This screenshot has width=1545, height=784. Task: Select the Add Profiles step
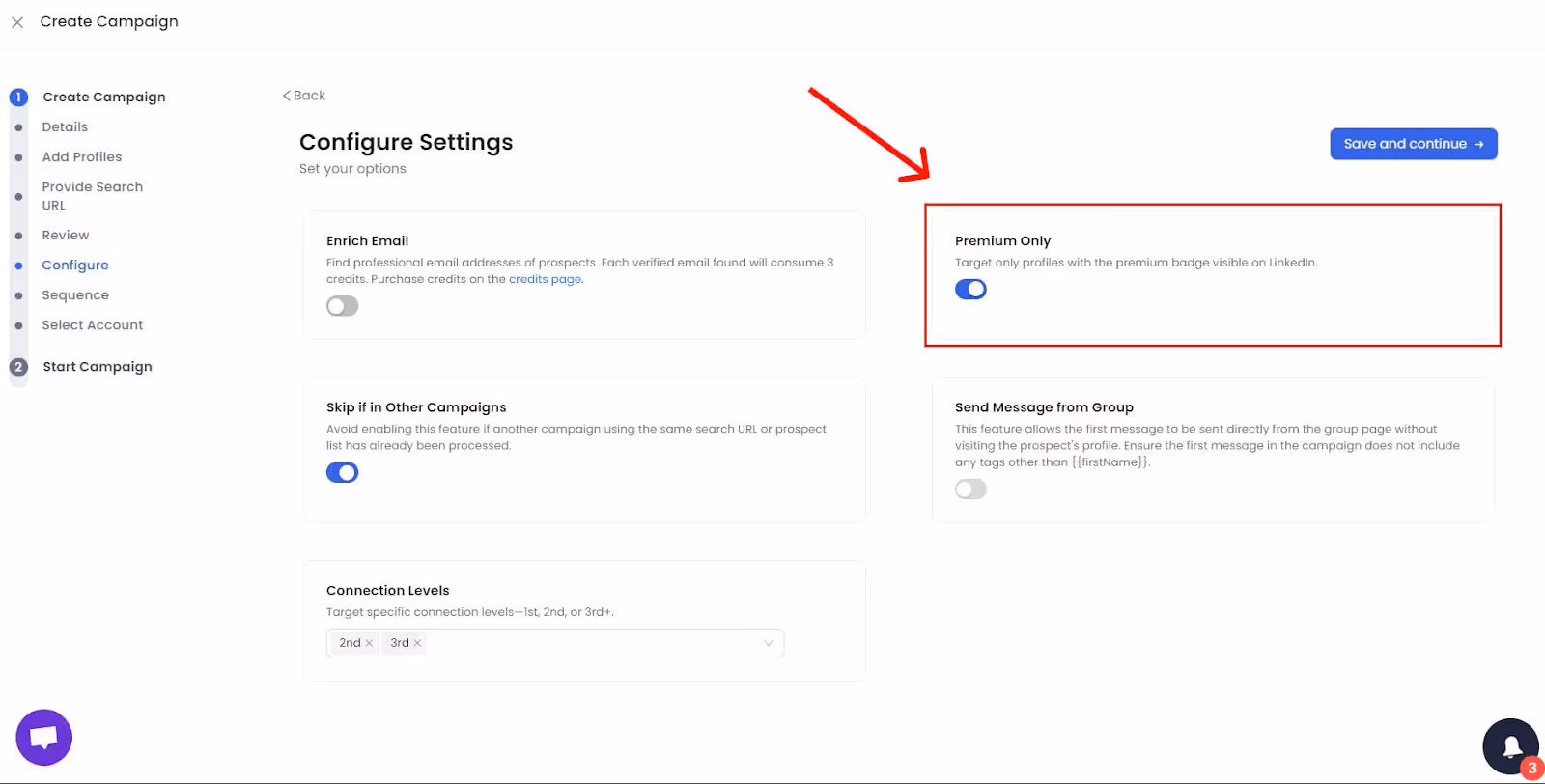[81, 156]
